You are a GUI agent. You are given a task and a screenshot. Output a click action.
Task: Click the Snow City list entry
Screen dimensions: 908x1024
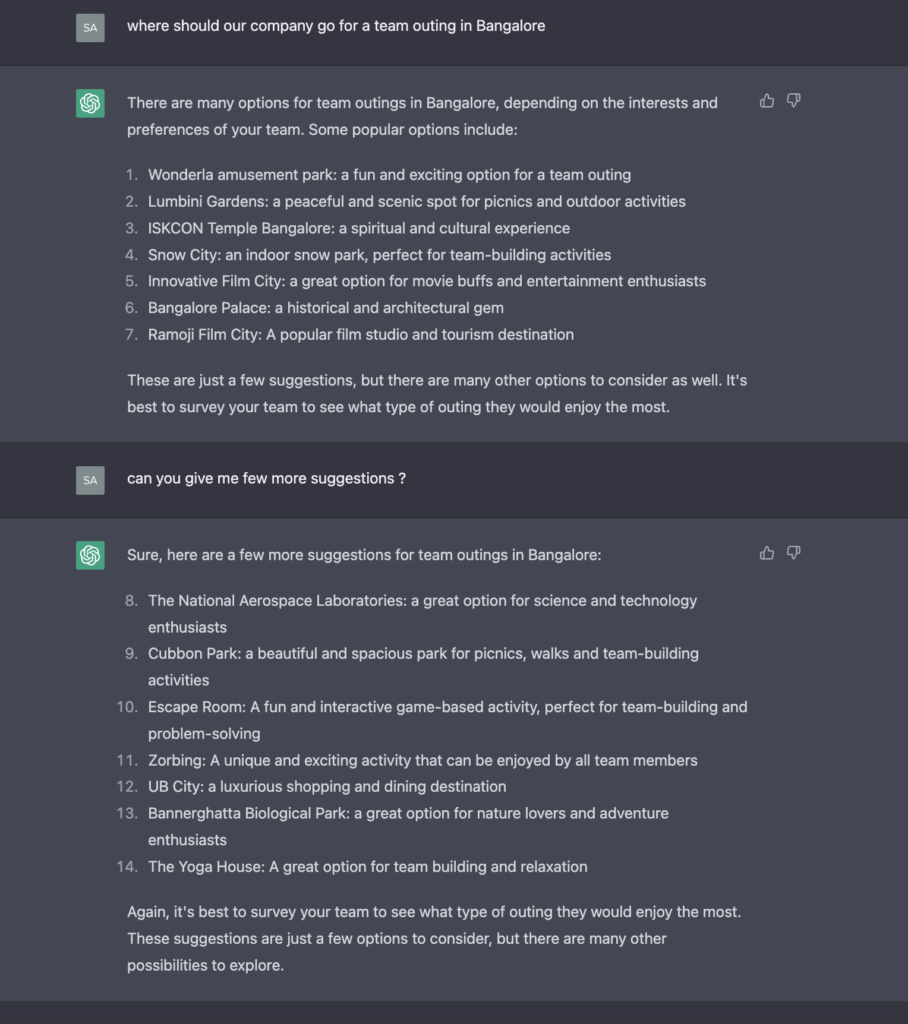(380, 255)
